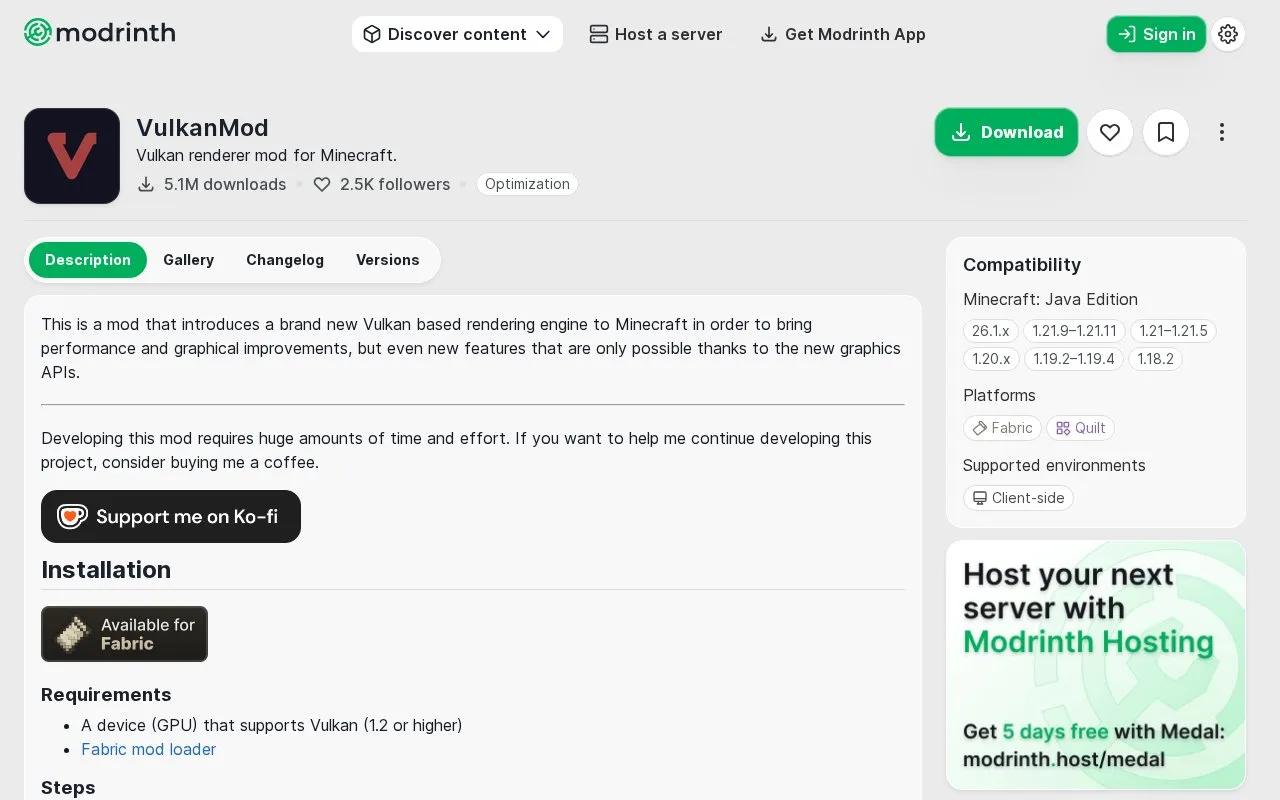Switch to the Versions tab
1280x800 pixels.
click(388, 260)
